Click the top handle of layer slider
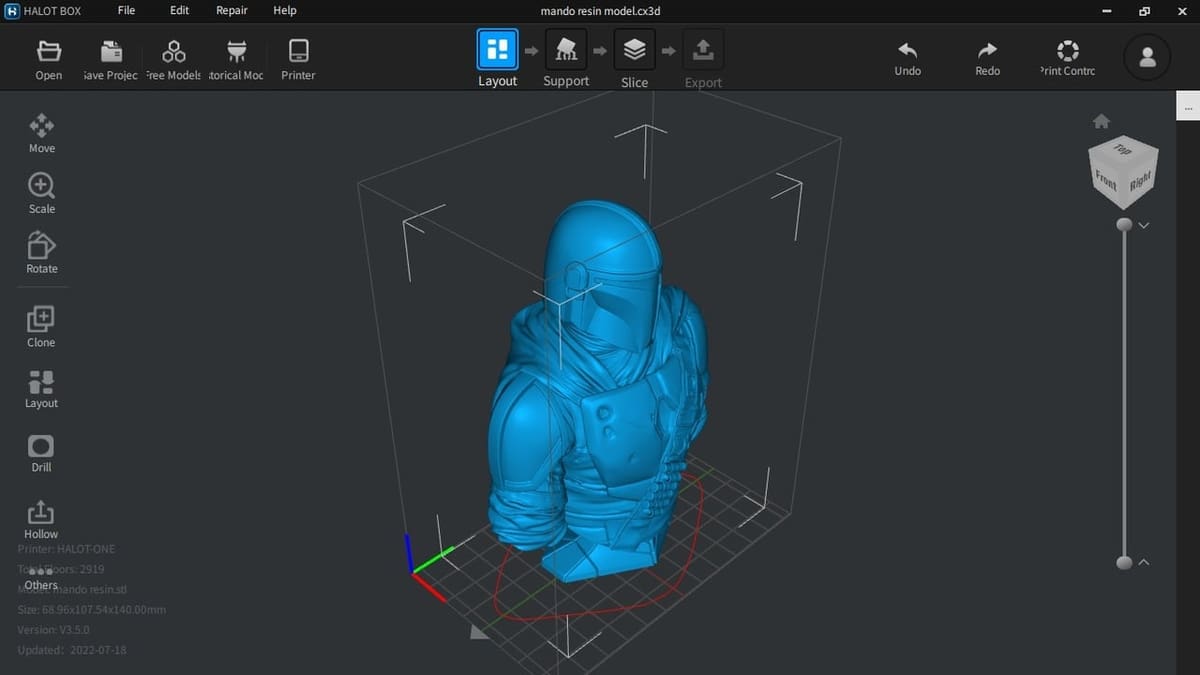This screenshot has height=675, width=1200. coord(1124,225)
